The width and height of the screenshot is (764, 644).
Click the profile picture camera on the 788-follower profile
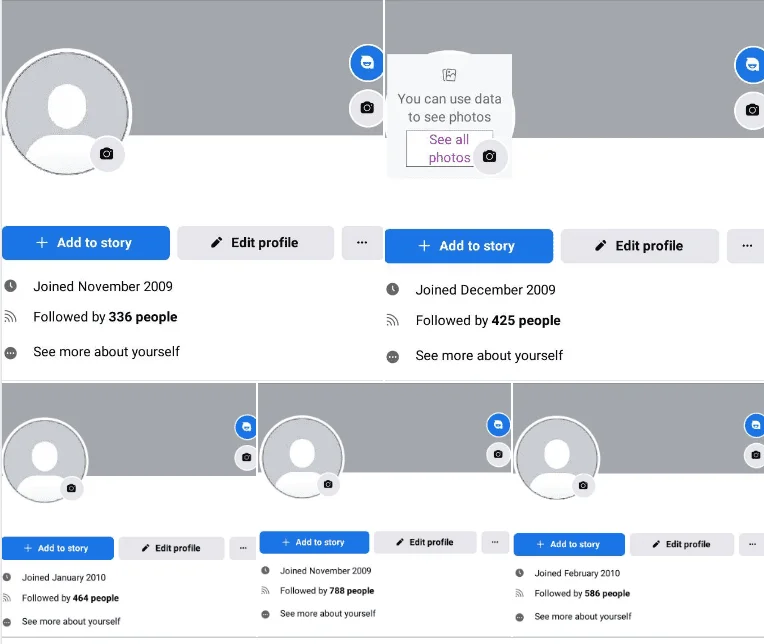tap(328, 484)
